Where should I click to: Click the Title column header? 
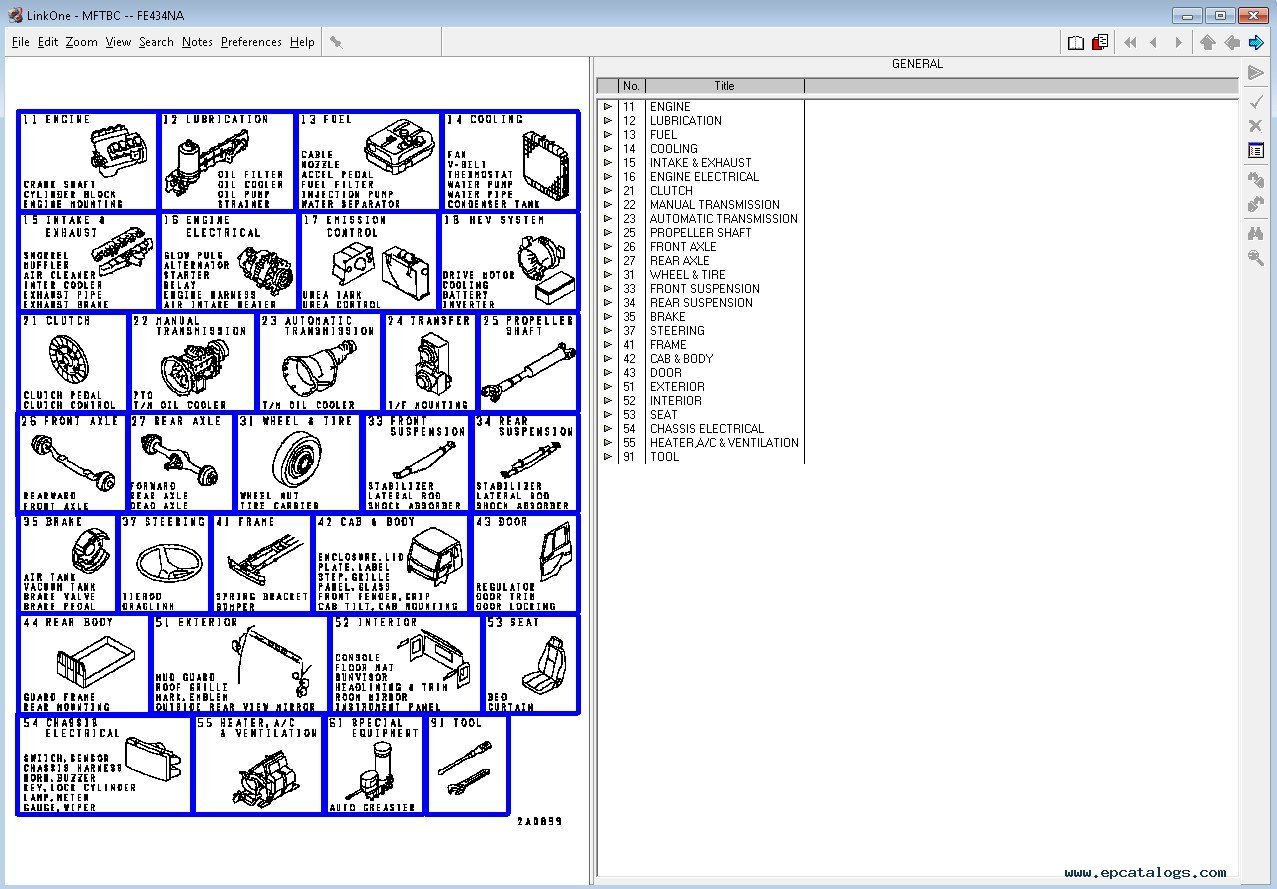[x=724, y=86]
